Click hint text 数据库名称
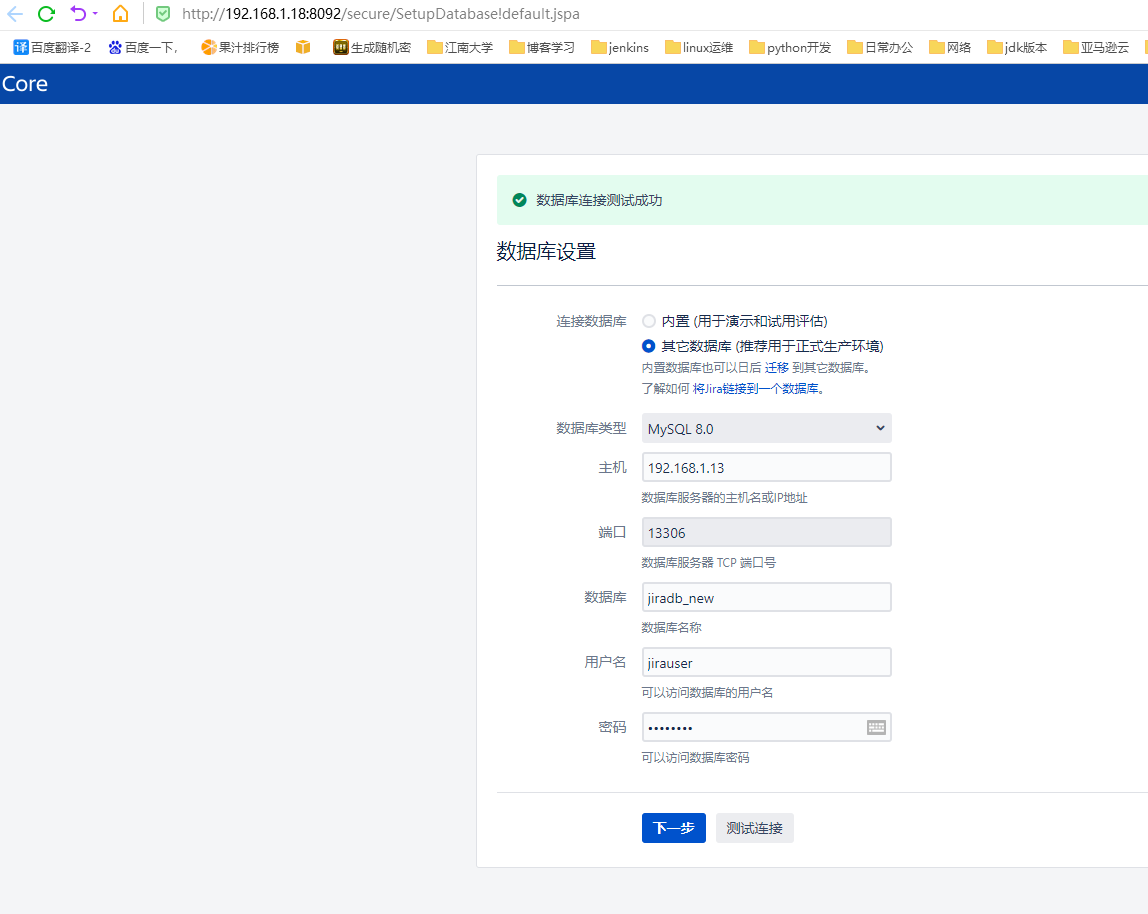 click(x=671, y=628)
